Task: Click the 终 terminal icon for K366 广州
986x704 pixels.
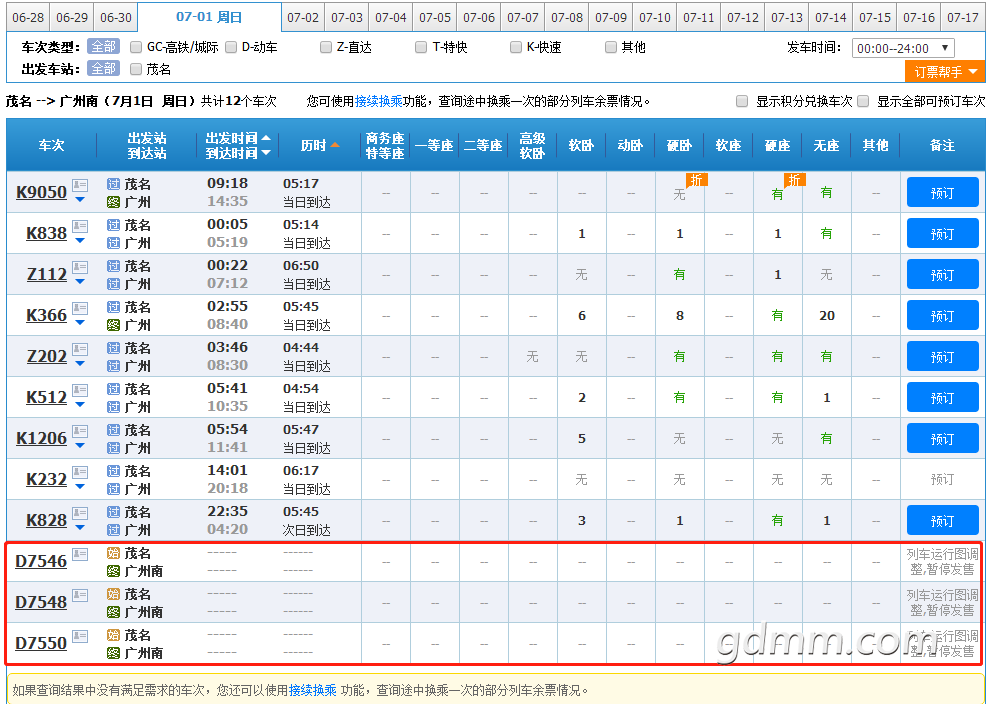Action: (113, 325)
